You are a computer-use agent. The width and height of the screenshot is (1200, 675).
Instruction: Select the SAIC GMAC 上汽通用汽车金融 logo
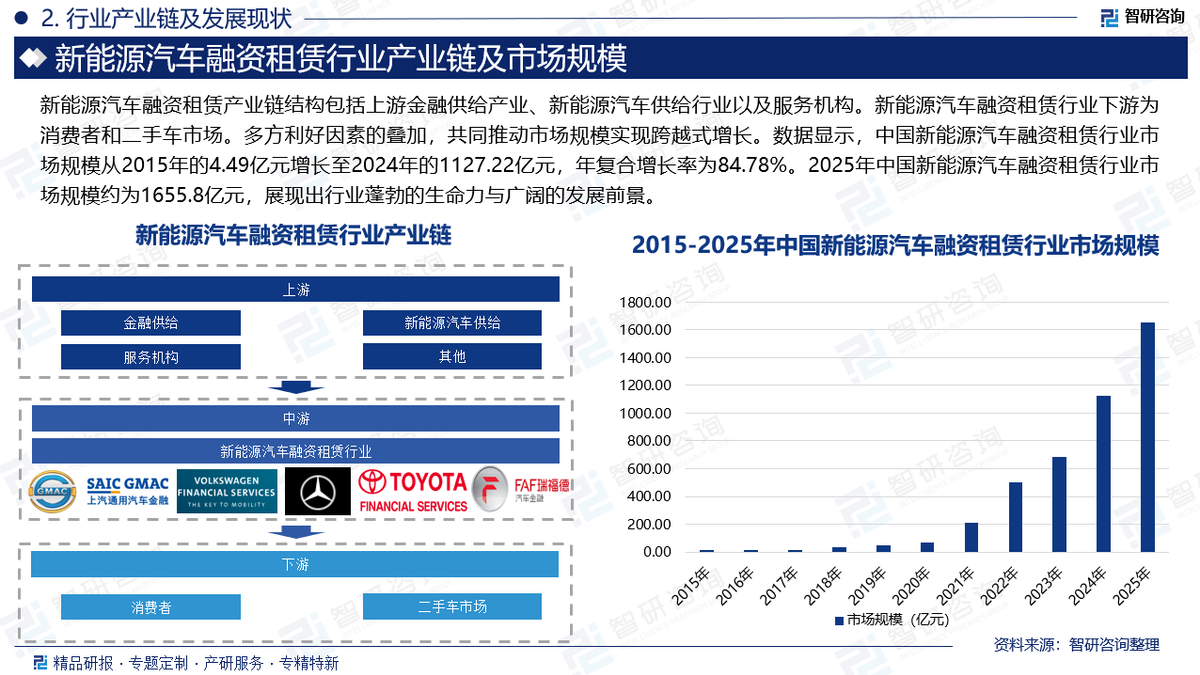[x=102, y=491]
